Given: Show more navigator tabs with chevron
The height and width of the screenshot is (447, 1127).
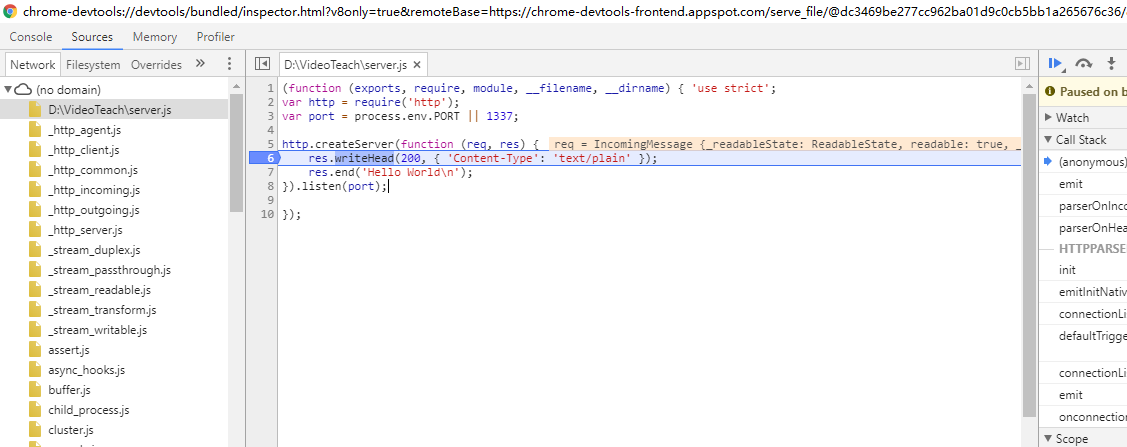Looking at the screenshot, I should click(x=201, y=63).
